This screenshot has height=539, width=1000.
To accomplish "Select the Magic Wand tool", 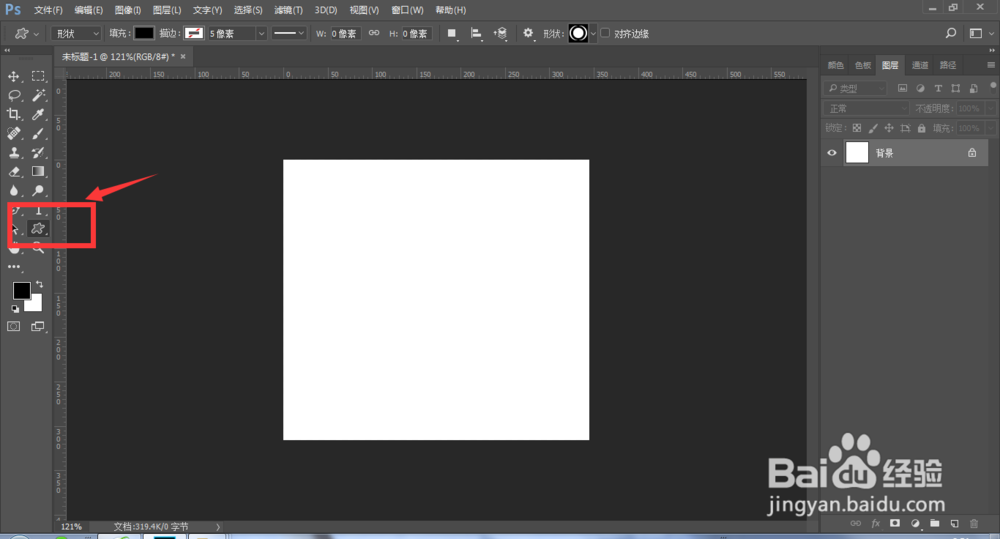I will point(38,96).
